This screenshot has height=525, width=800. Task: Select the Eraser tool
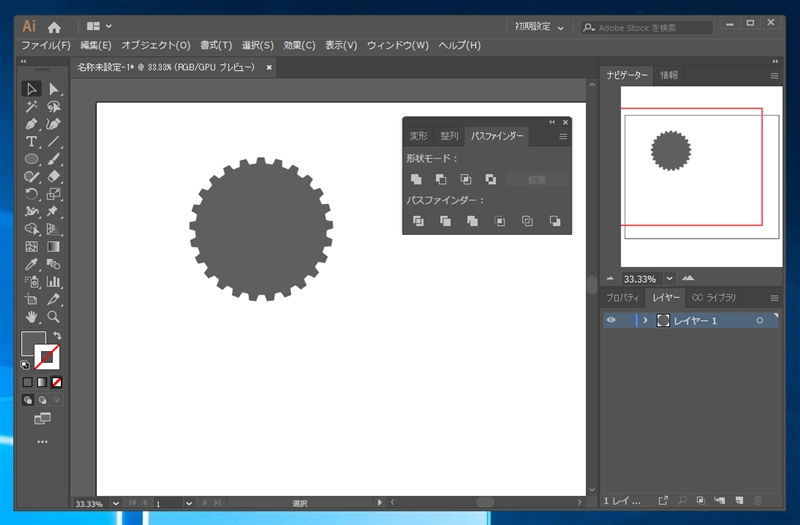[x=53, y=177]
